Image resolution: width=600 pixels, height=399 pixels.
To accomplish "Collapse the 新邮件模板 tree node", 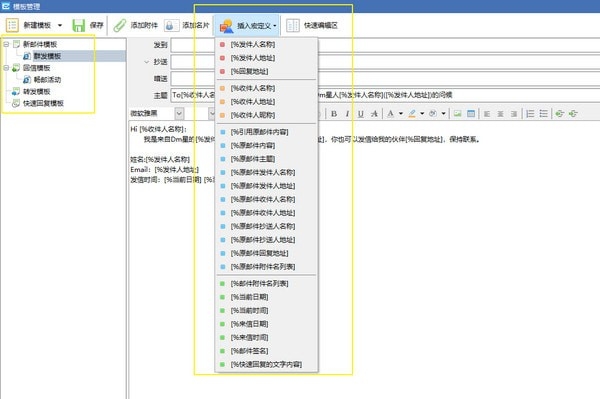I will coord(6,44).
